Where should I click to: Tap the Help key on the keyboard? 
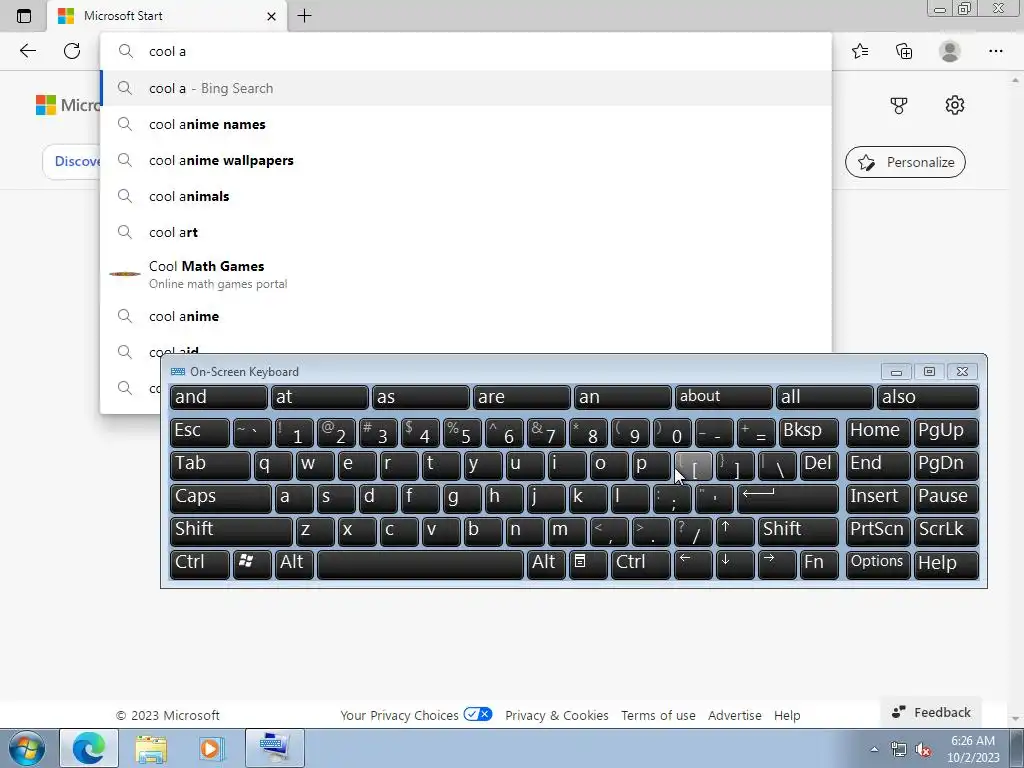click(x=946, y=563)
